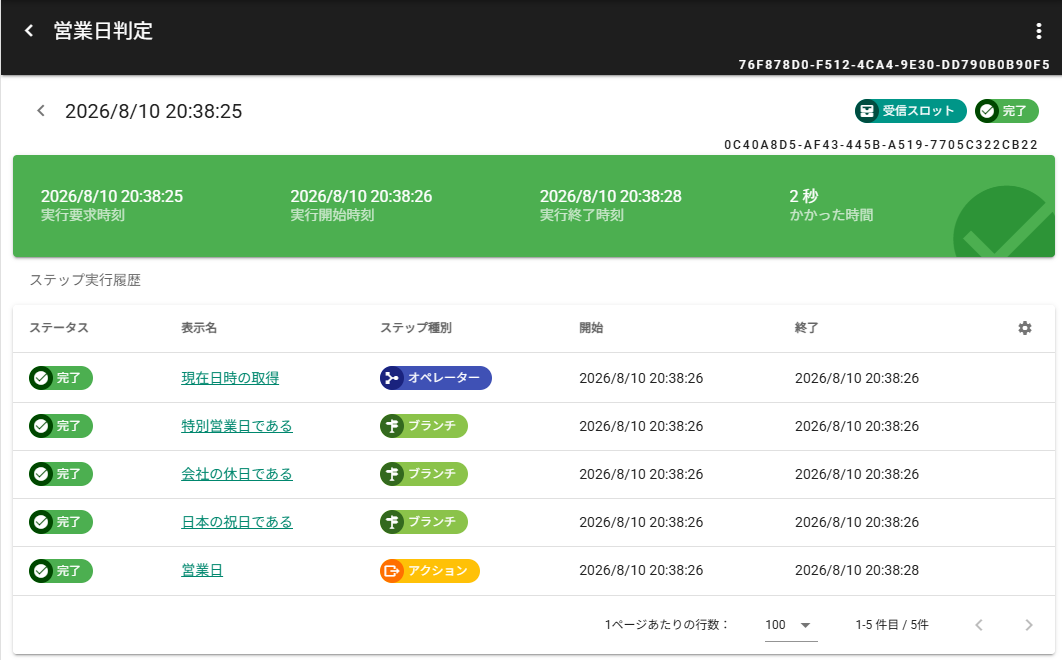Click ブランチ badge in 特別営業日である row
Image resolution: width=1062 pixels, height=660 pixels.
tap(424, 426)
